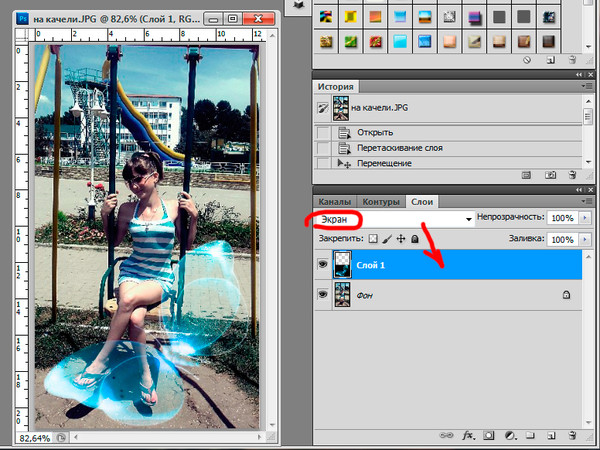Click the Photoshop icon in document title bar
The height and width of the screenshot is (450, 600).
[x=23, y=18]
